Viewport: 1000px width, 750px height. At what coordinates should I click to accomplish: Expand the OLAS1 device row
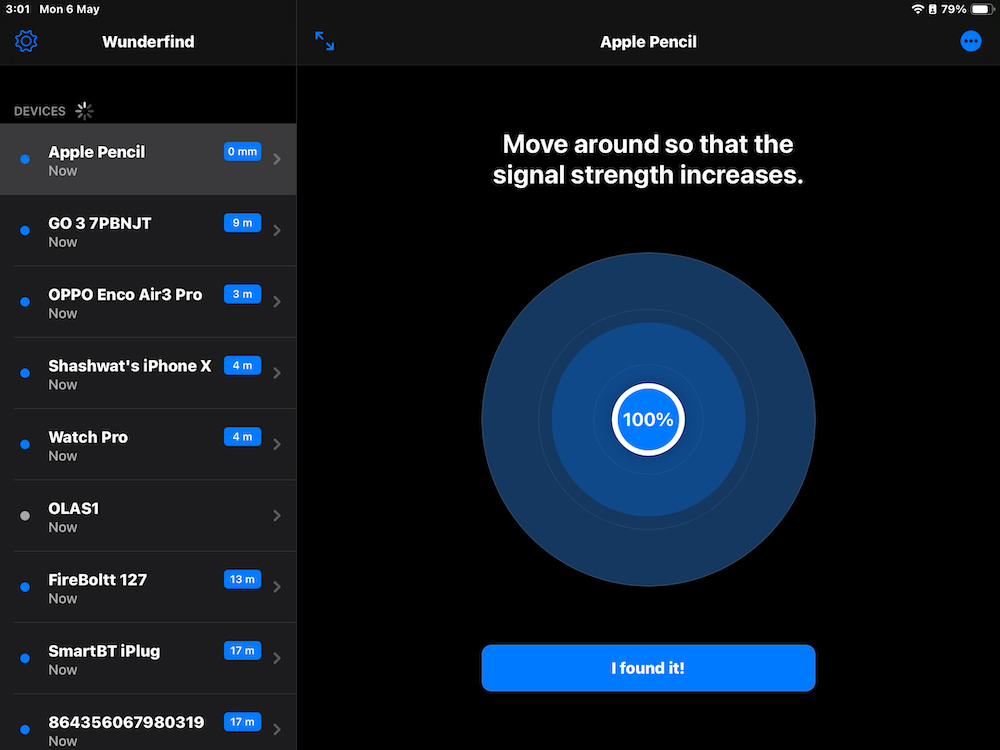[x=277, y=515]
